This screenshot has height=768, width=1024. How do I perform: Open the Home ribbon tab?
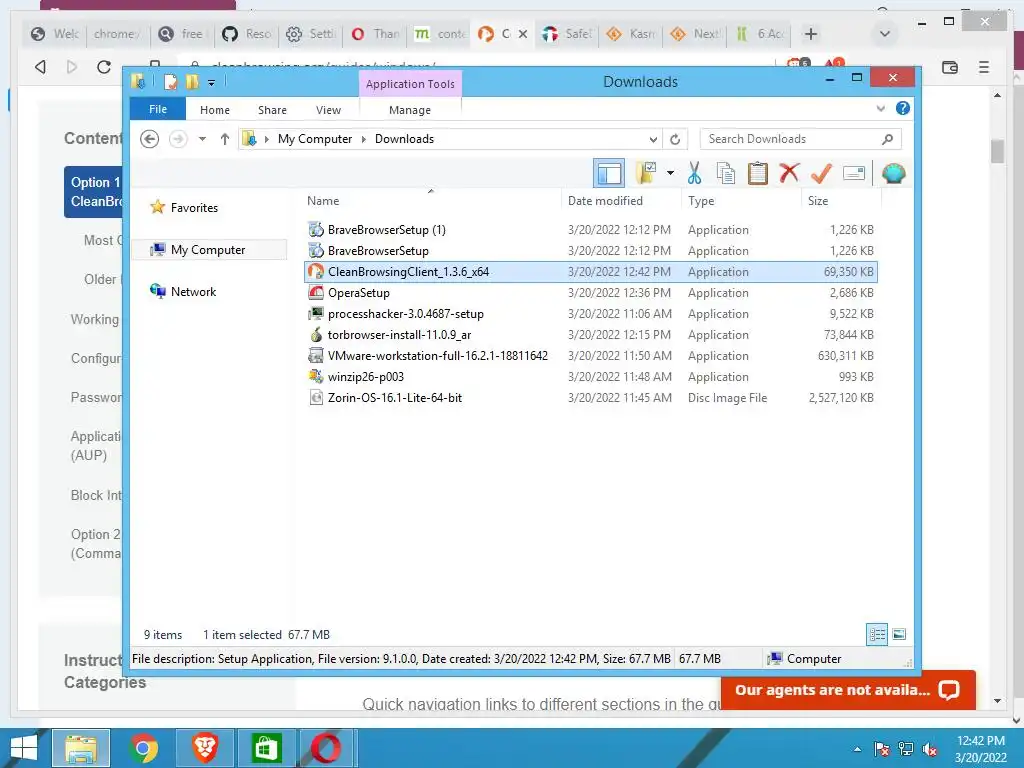point(215,110)
